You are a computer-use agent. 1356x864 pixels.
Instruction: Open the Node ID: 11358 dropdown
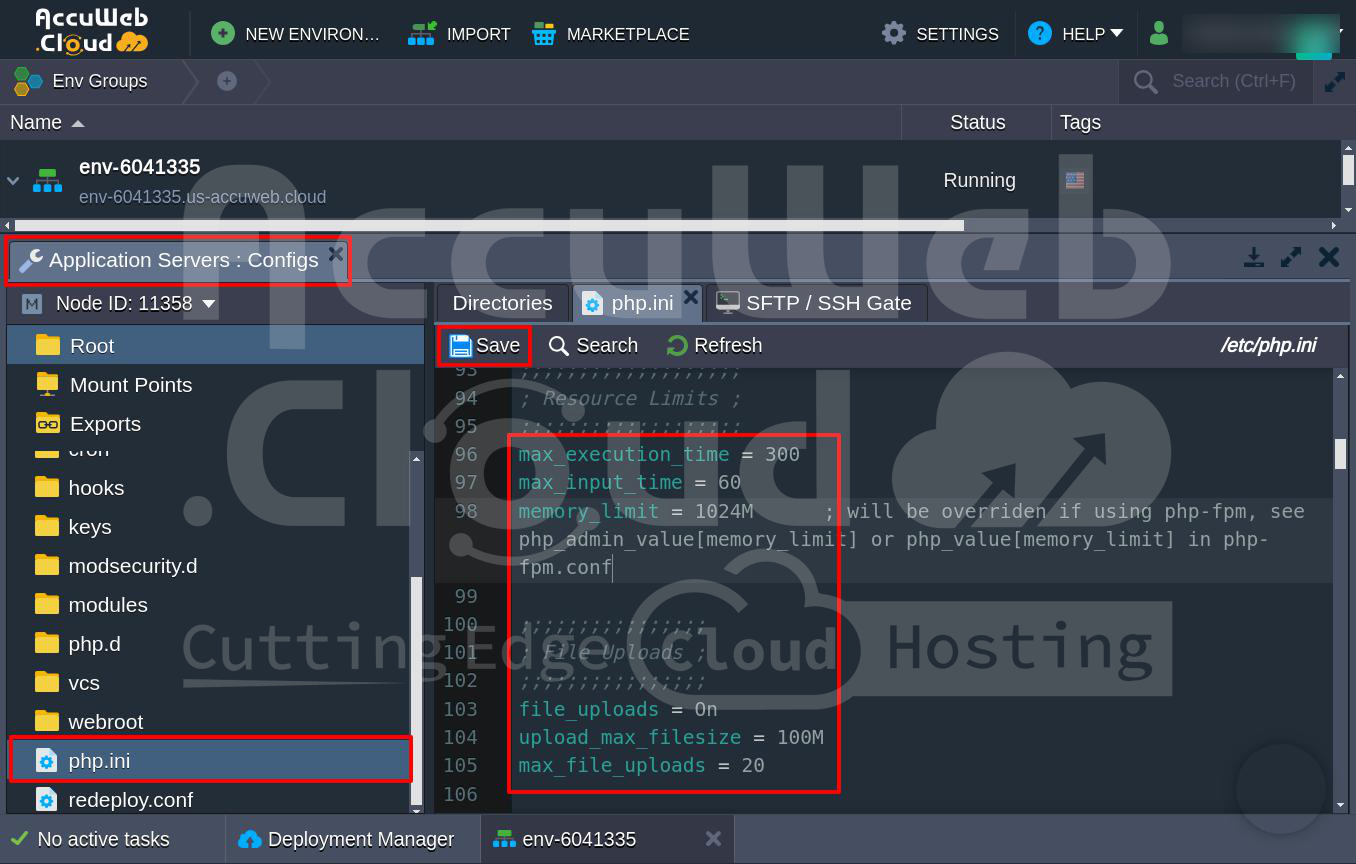[136, 303]
